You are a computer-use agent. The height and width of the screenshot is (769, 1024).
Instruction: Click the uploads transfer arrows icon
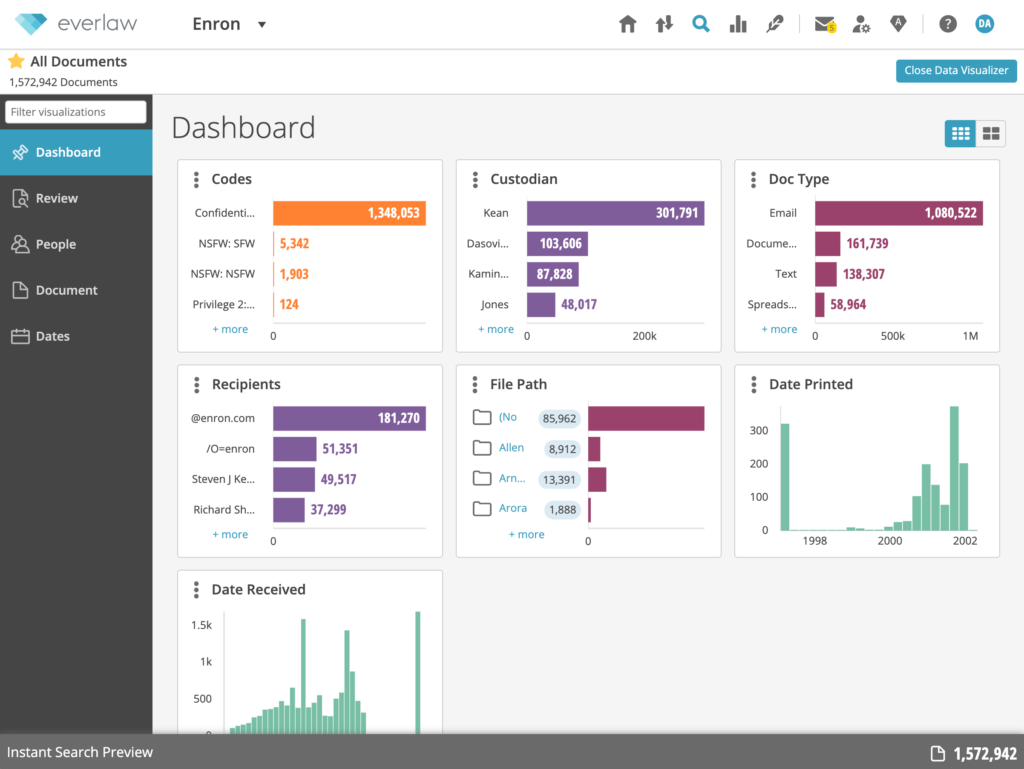[664, 24]
